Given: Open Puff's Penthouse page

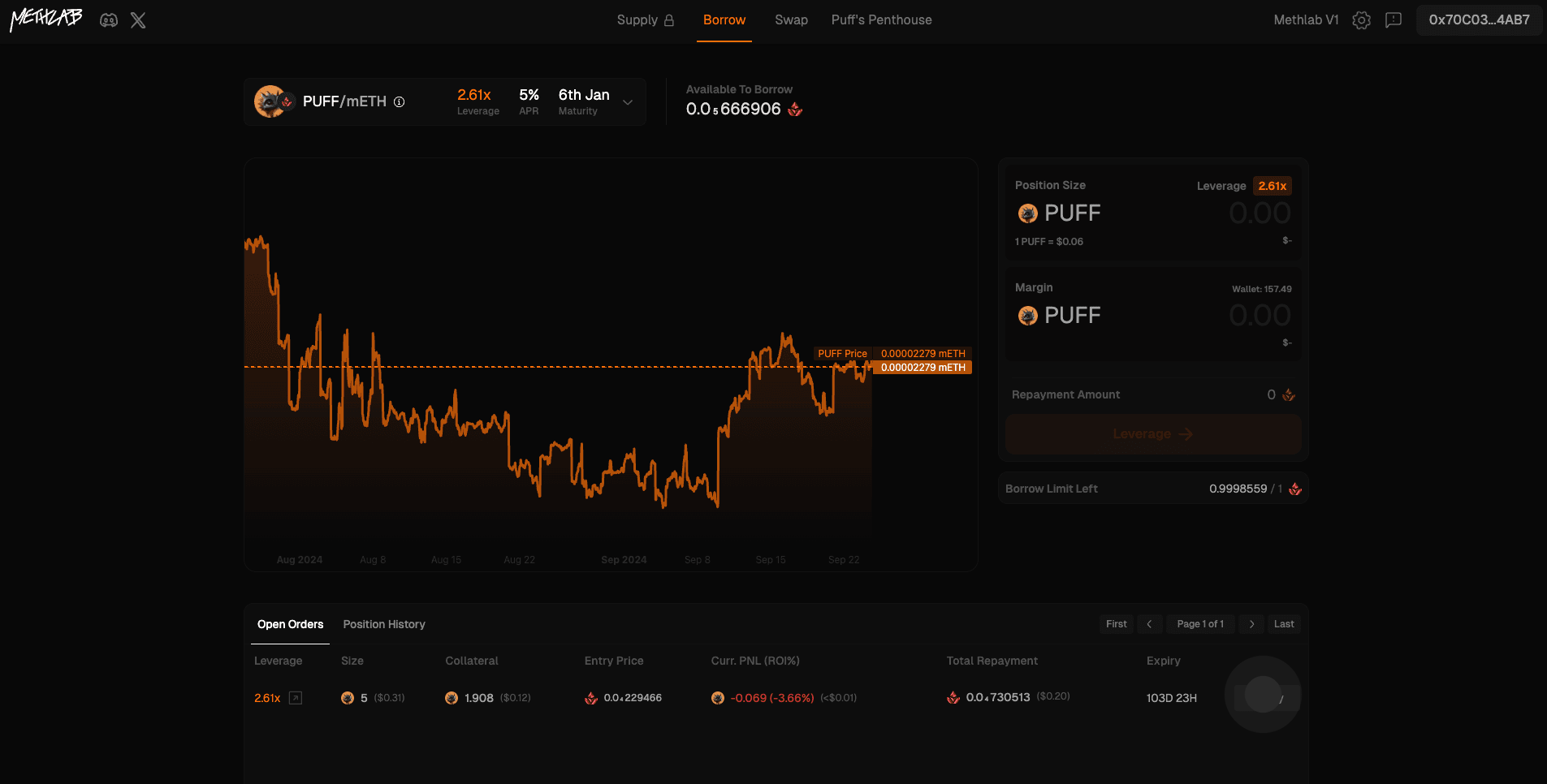Looking at the screenshot, I should [881, 20].
